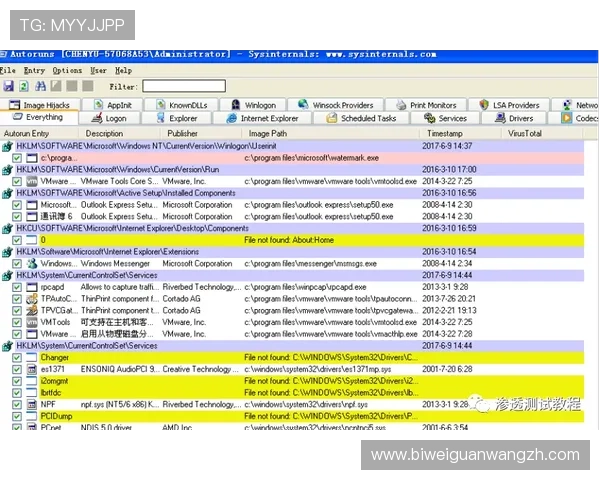The width and height of the screenshot is (600, 480).
Task: Click the Windows Messenger entry icon
Action: (x=32, y=264)
